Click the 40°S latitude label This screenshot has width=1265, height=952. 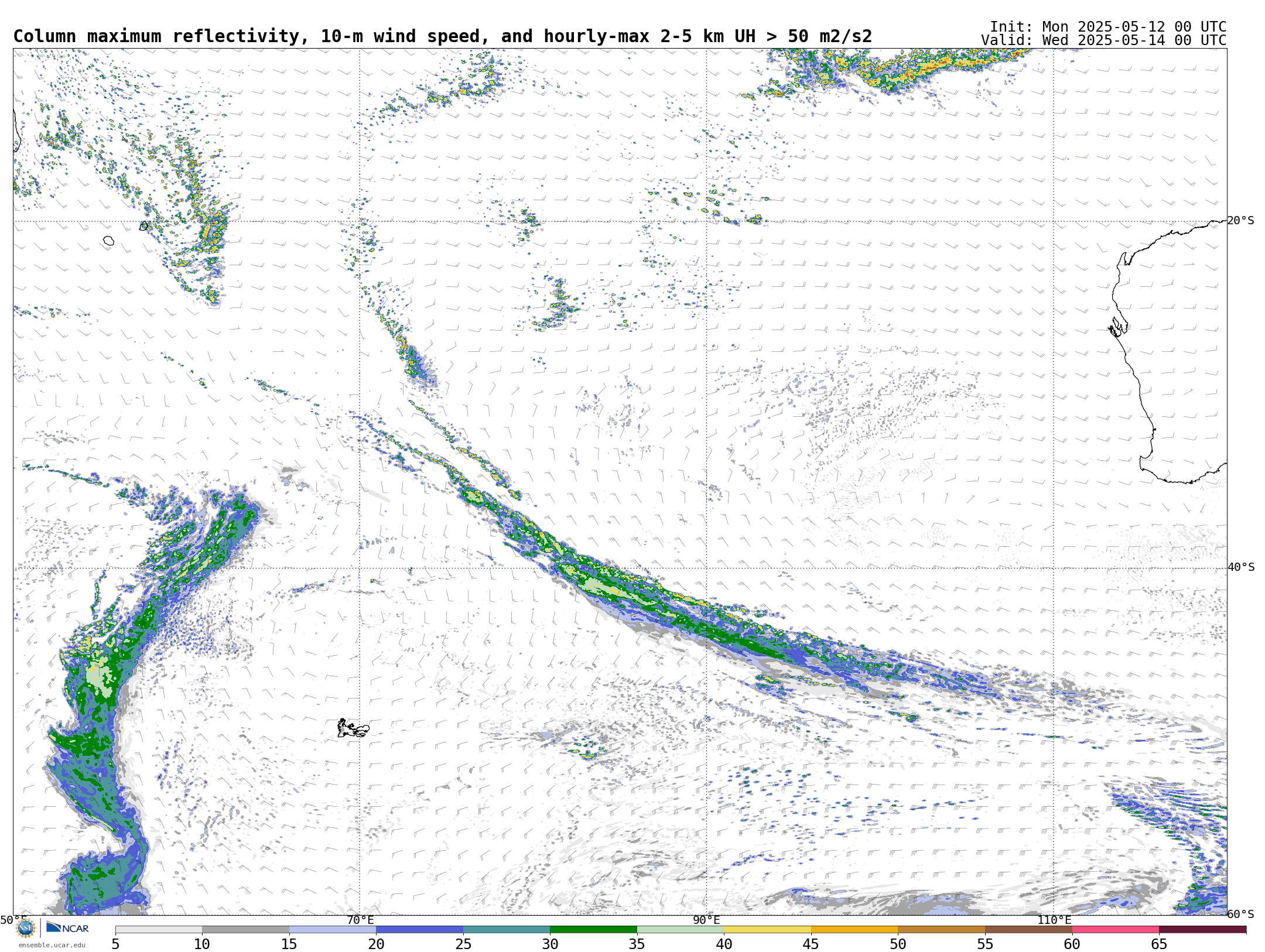coord(1240,567)
